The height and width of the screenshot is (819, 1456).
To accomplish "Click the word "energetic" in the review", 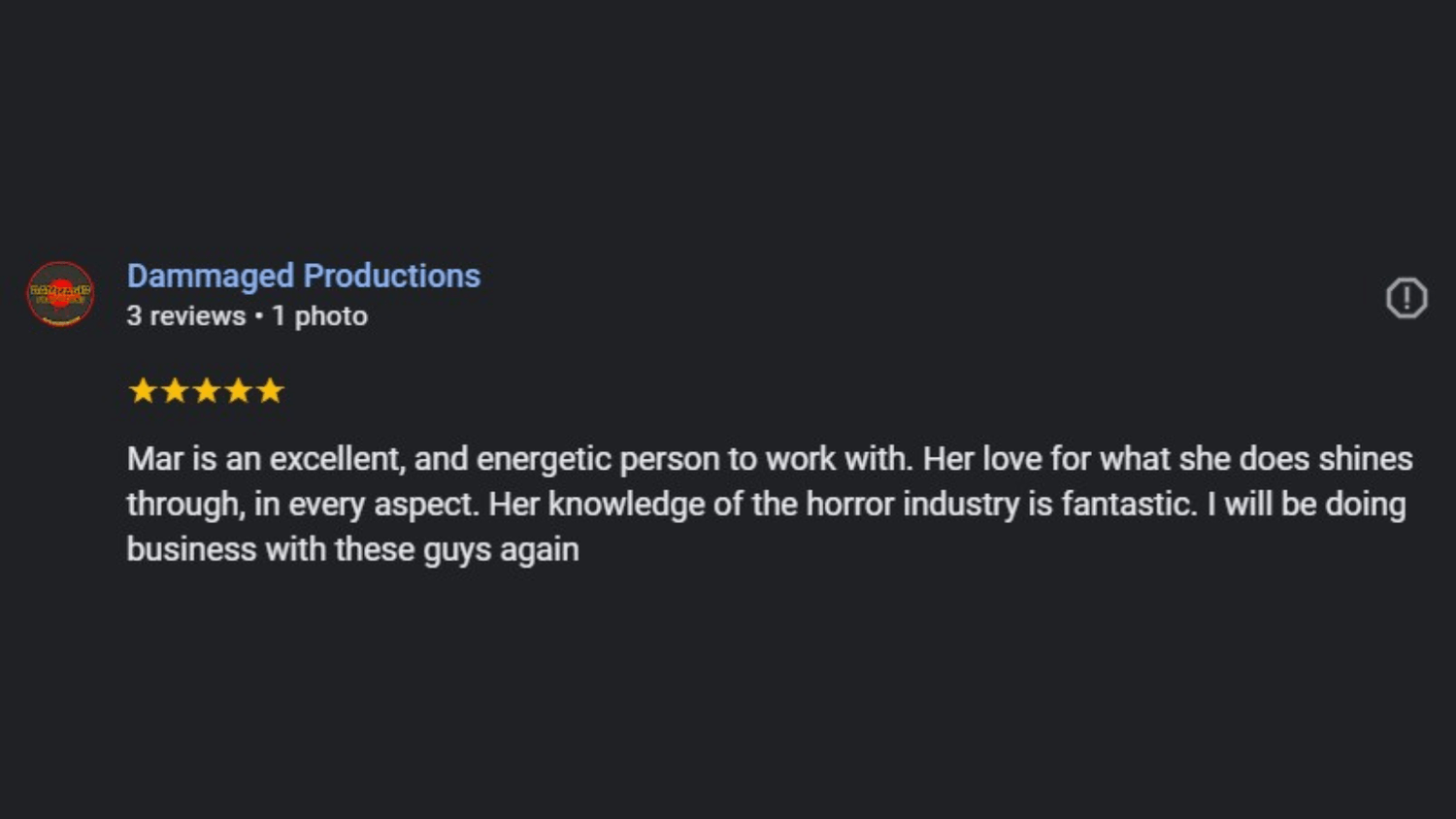I will pos(544,459).
